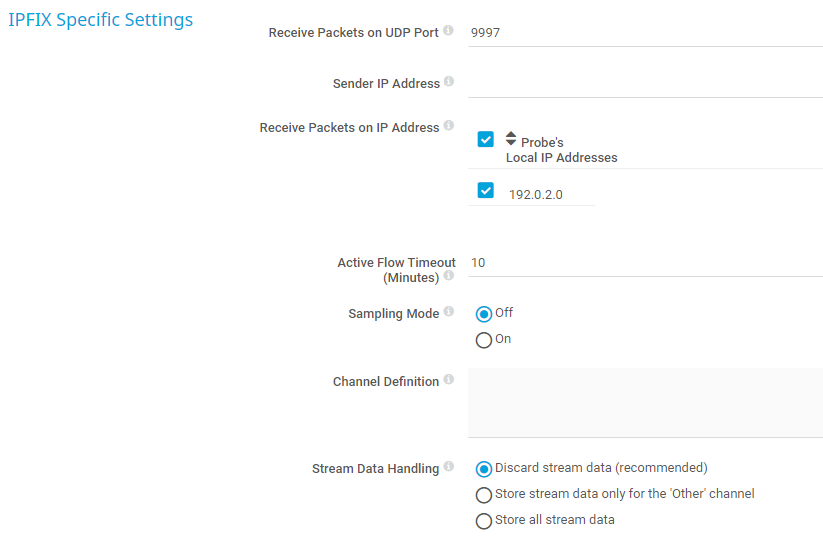The height and width of the screenshot is (538, 823).
Task: Open help icon next to Sender IP Address
Action: coord(449,82)
